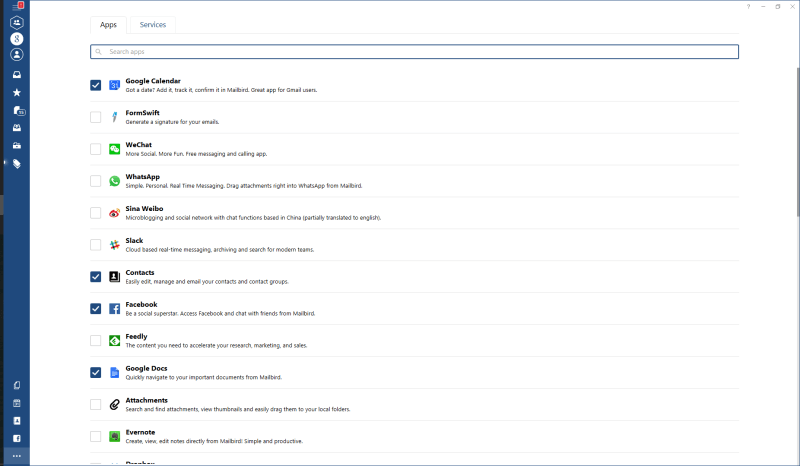Click the vertical scrollbar of the apps list

(x=797, y=141)
